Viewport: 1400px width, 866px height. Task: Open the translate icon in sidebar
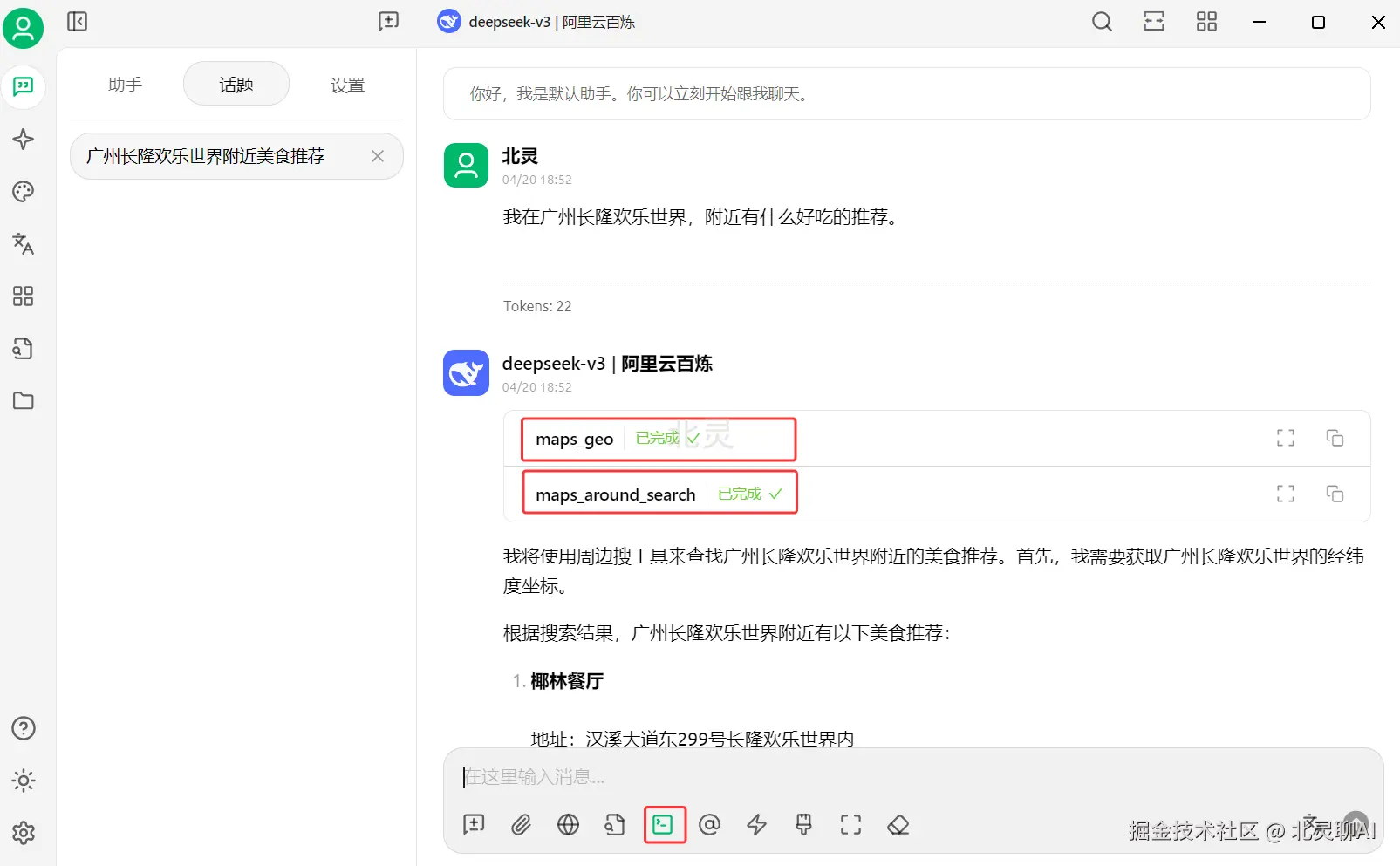point(24,244)
